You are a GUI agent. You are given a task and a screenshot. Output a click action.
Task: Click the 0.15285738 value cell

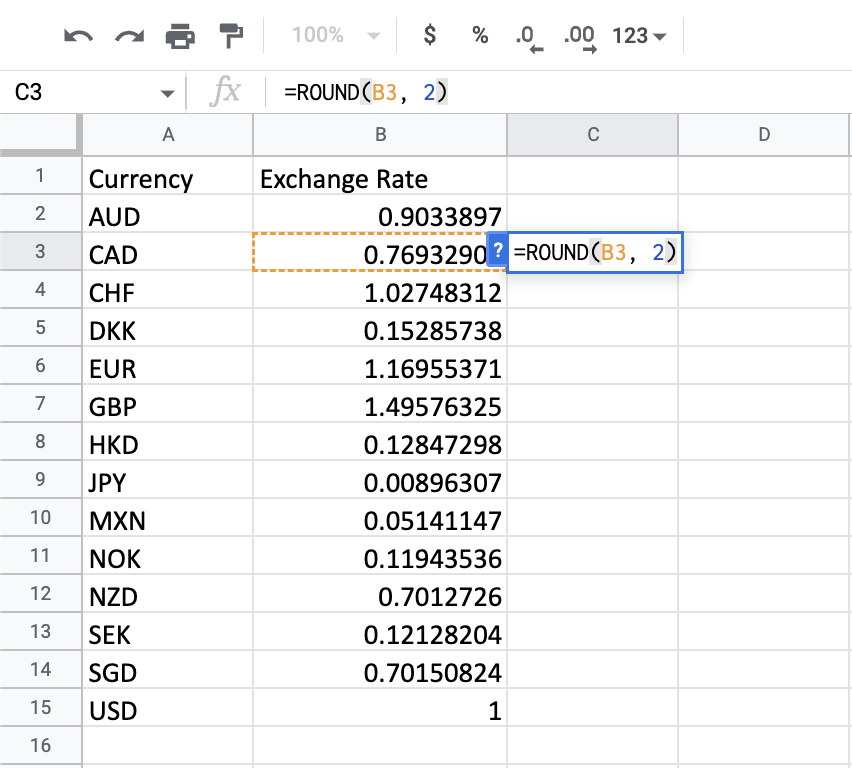click(x=380, y=328)
